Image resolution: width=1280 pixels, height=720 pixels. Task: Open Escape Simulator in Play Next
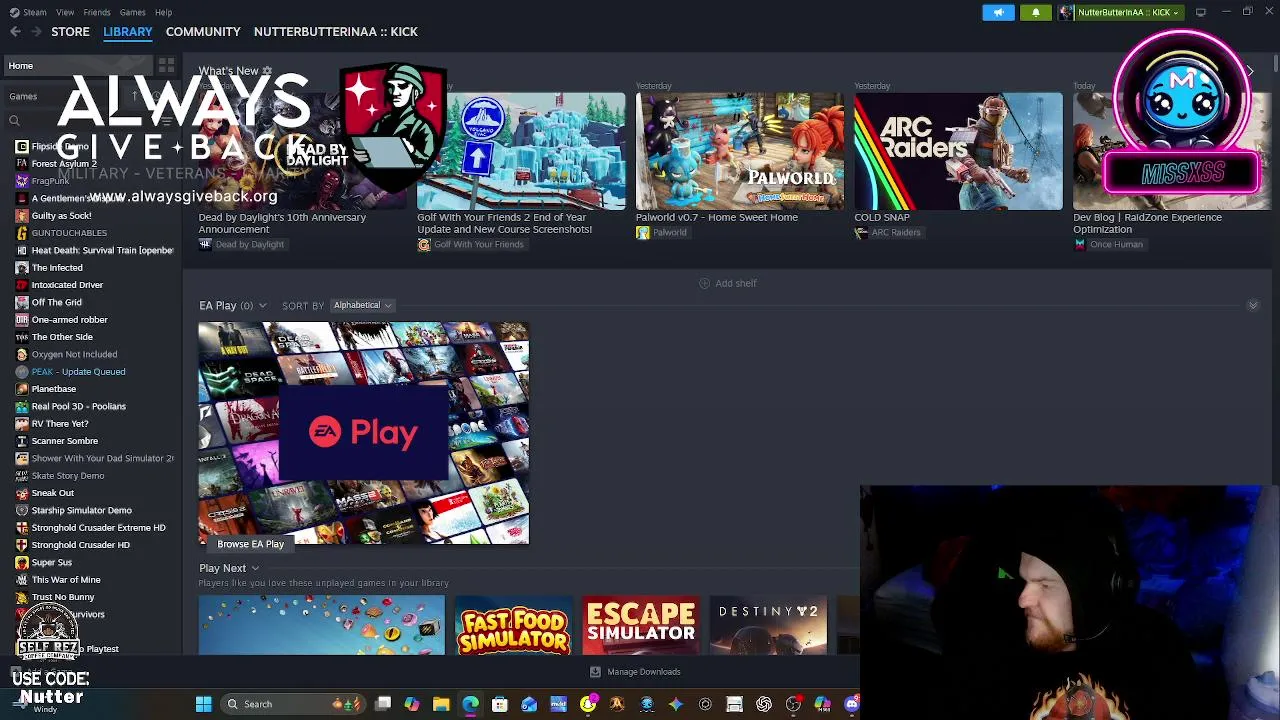click(x=641, y=626)
